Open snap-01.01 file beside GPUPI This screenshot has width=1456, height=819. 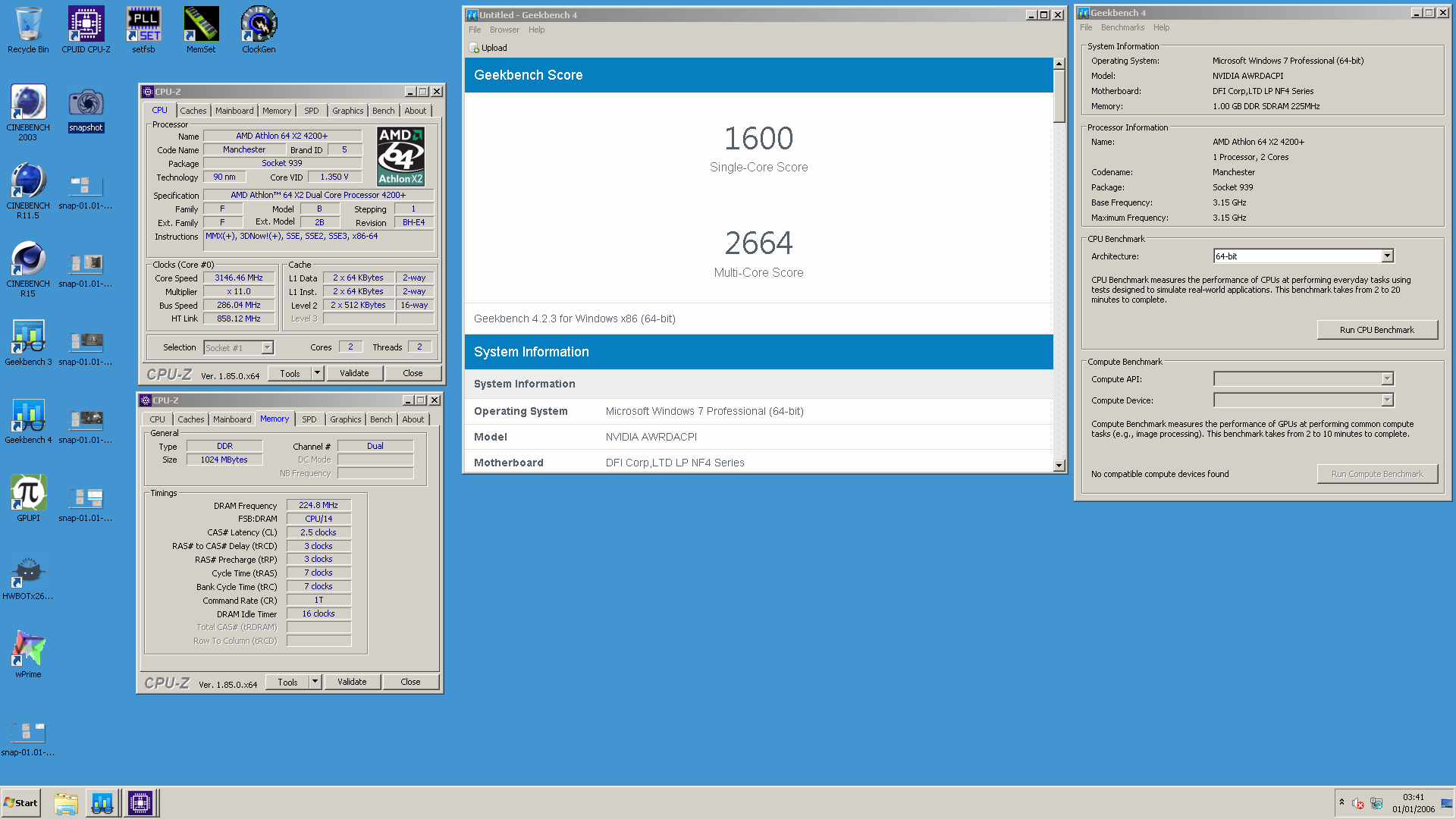(86, 504)
